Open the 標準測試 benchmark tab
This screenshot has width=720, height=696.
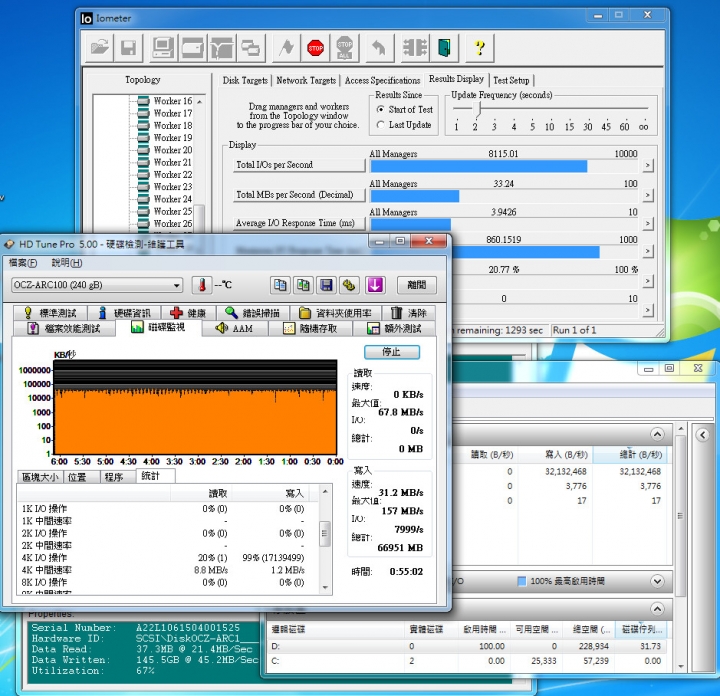point(50,313)
